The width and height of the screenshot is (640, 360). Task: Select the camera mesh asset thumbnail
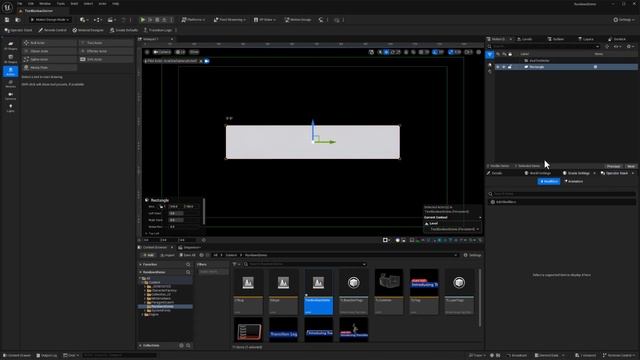389,291
